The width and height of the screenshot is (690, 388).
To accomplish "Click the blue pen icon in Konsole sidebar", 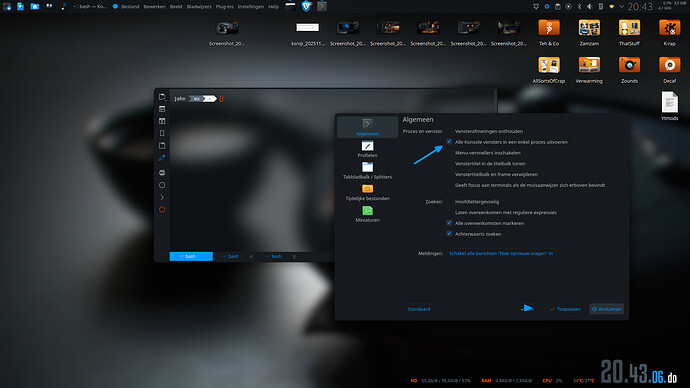I will point(162,157).
